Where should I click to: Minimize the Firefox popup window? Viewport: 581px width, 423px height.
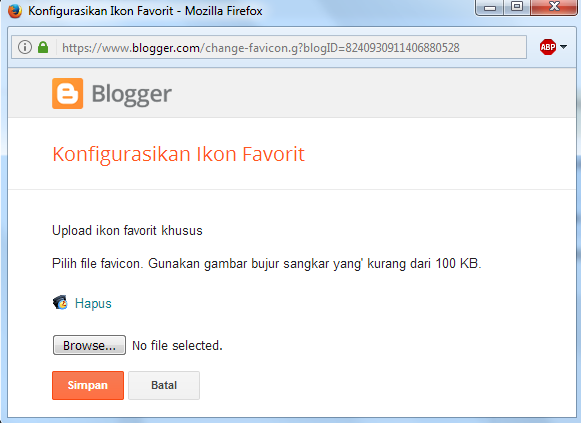489,7
